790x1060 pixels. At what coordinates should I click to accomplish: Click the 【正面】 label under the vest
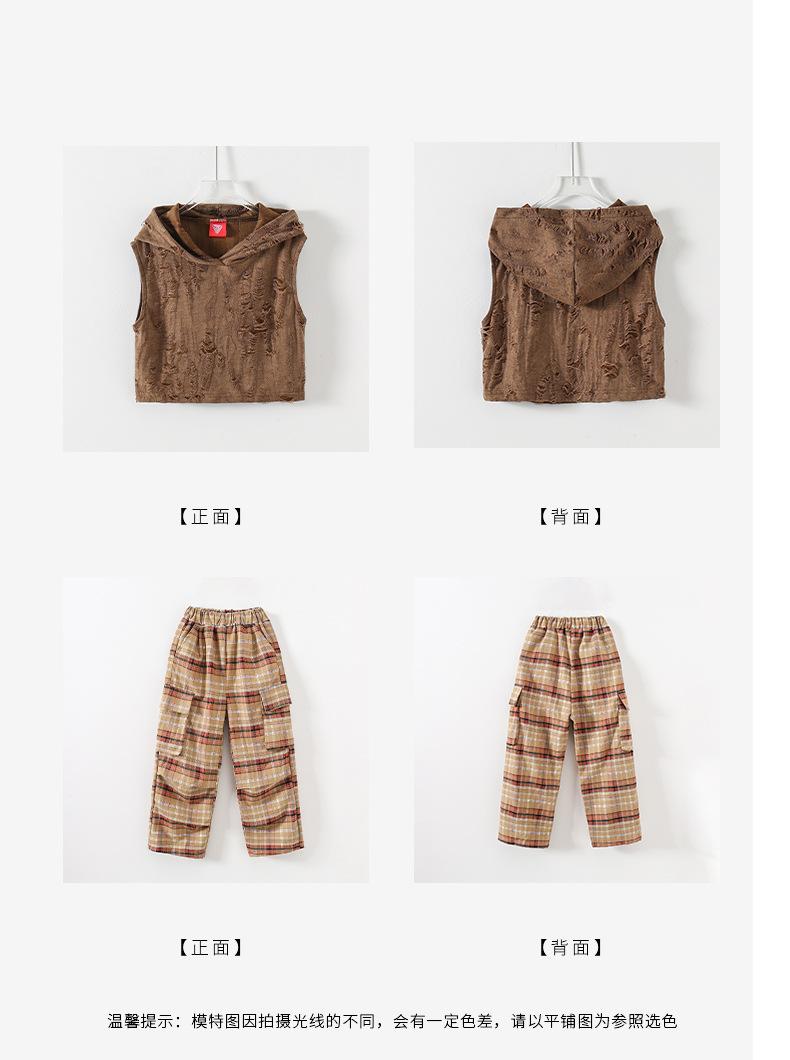pos(211,517)
